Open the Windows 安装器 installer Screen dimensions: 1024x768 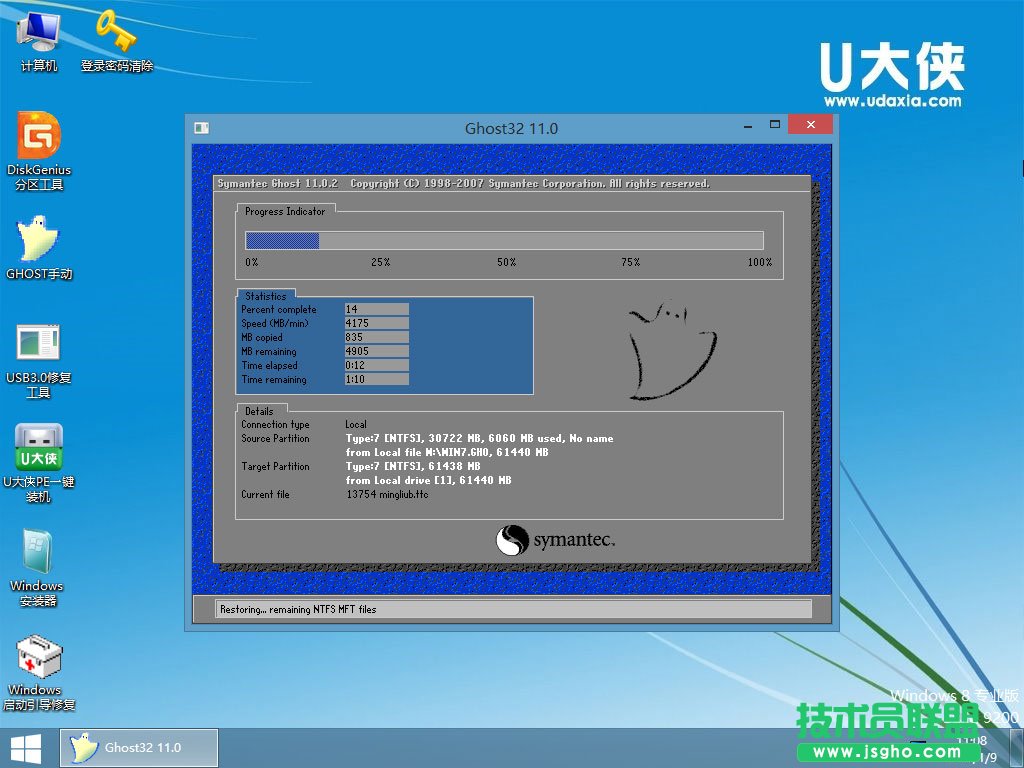[x=38, y=565]
